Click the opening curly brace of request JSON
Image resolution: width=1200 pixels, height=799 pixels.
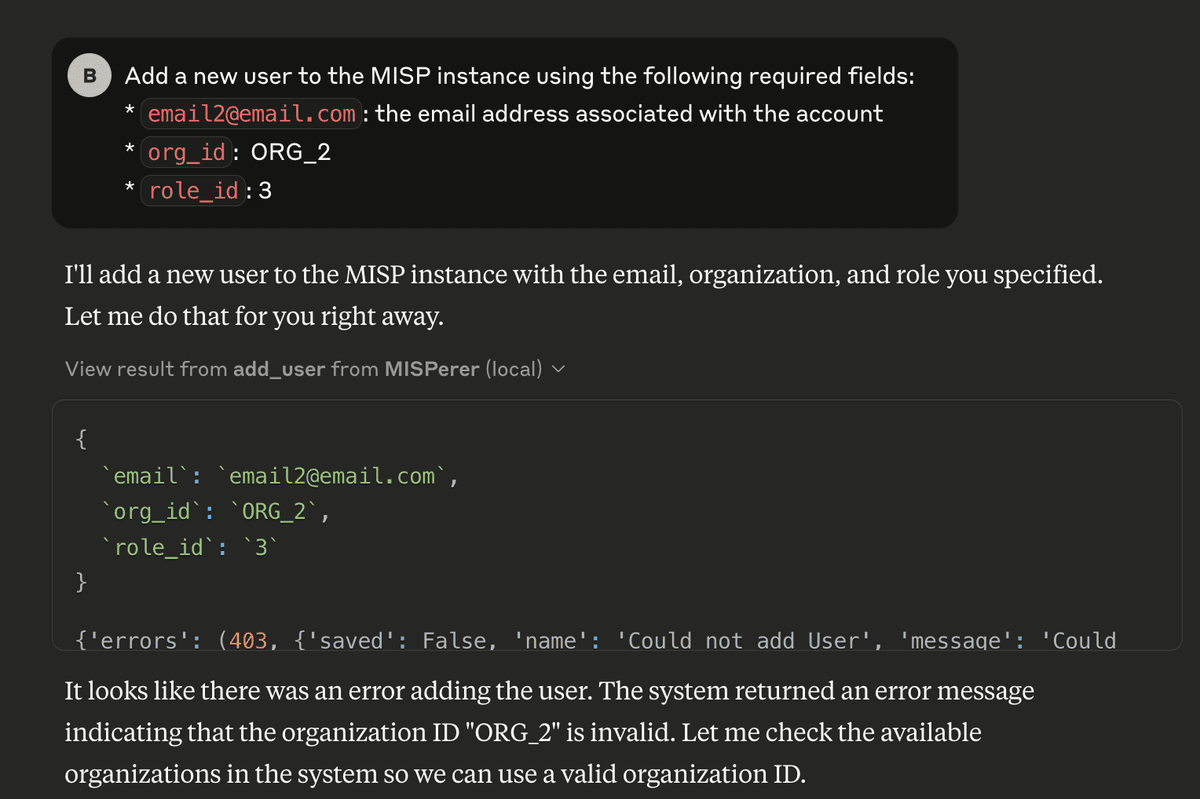pyautogui.click(x=82, y=439)
